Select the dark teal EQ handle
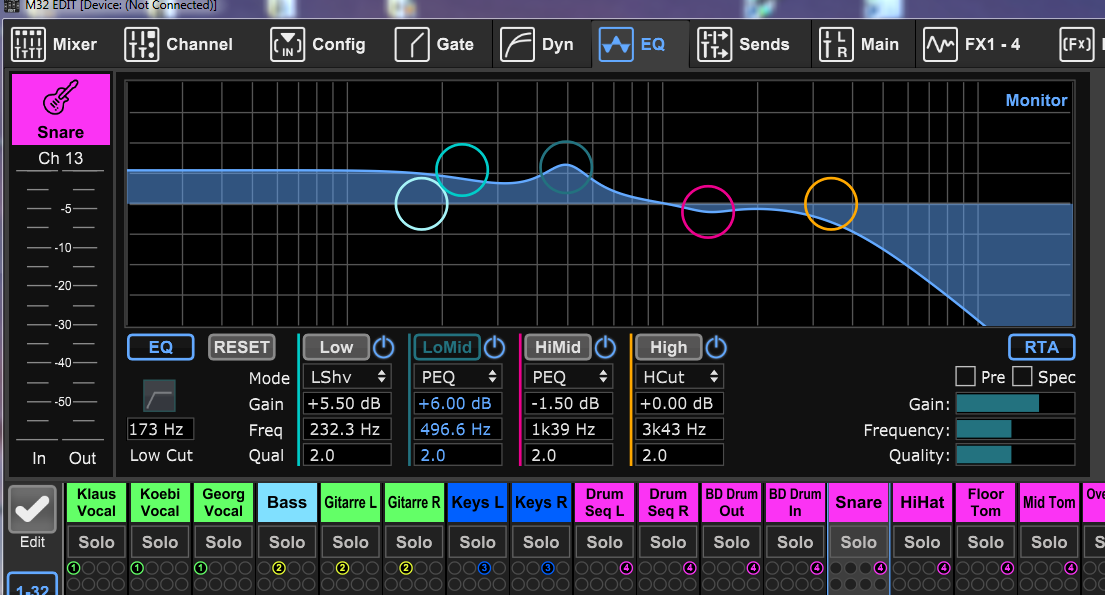The height and width of the screenshot is (595, 1105). point(566,167)
